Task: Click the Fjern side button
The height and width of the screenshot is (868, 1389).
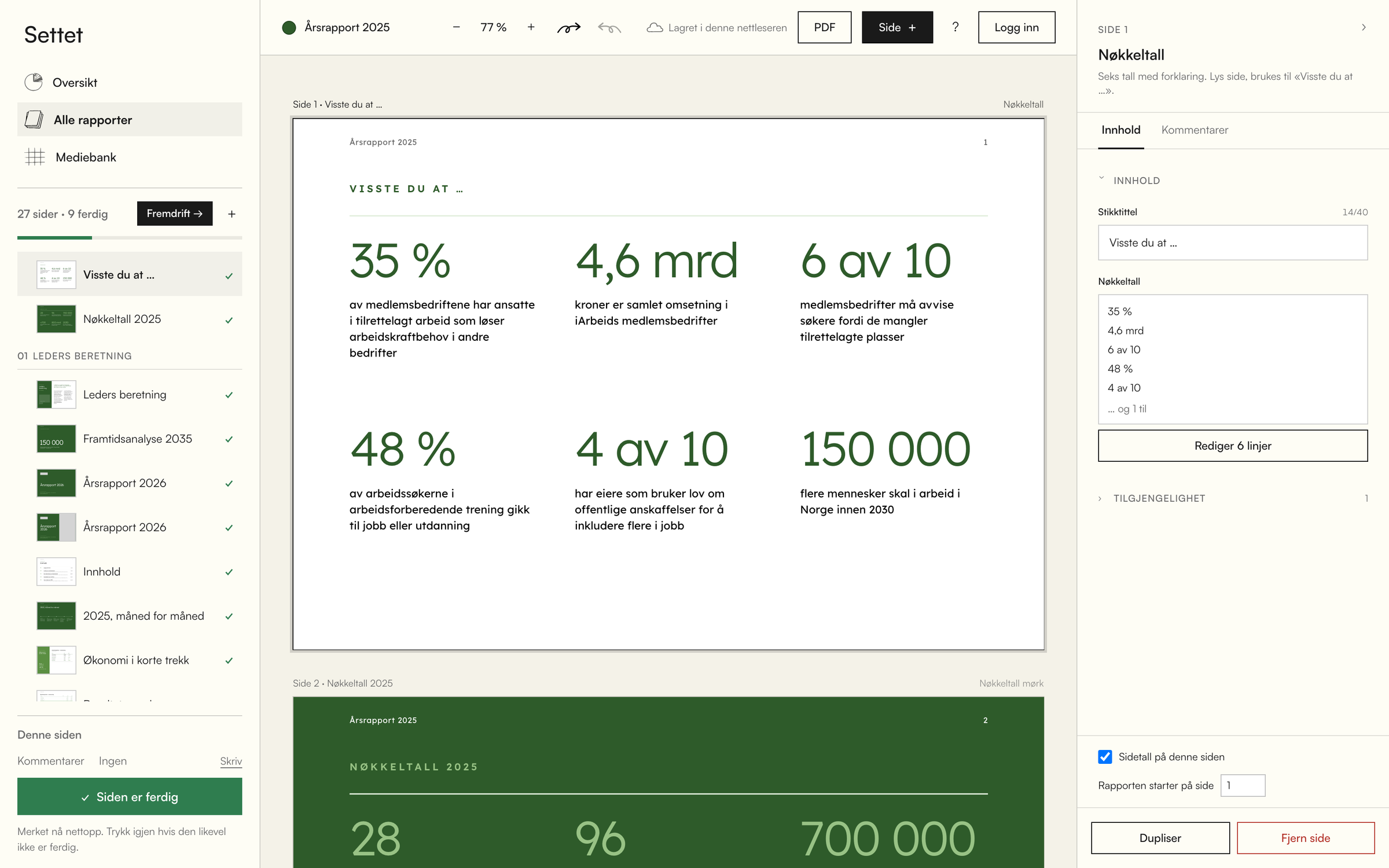Action: [x=1306, y=838]
